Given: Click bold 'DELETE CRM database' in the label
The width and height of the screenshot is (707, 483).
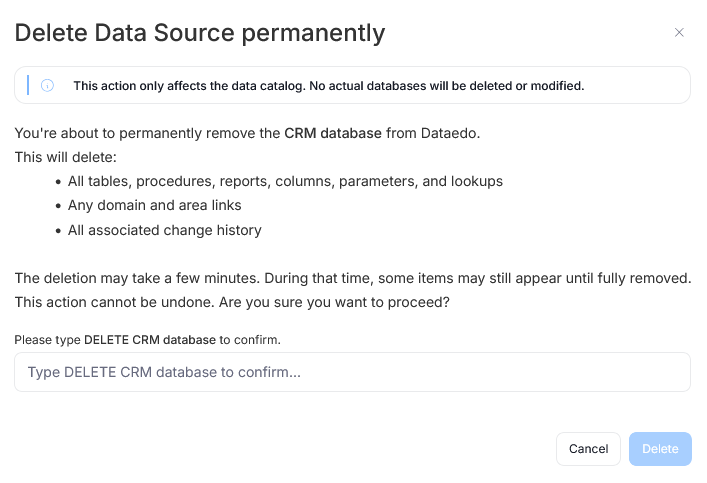Looking at the screenshot, I should point(150,340).
